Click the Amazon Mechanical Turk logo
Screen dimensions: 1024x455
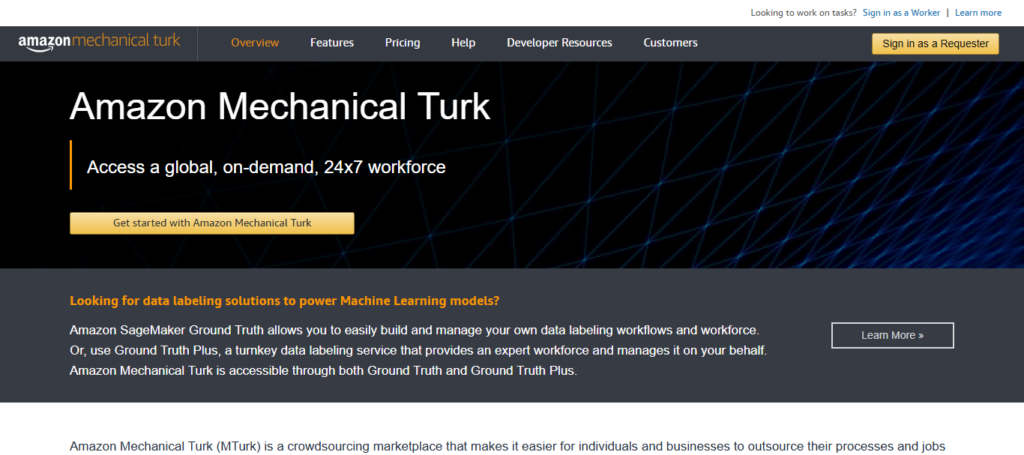click(99, 42)
